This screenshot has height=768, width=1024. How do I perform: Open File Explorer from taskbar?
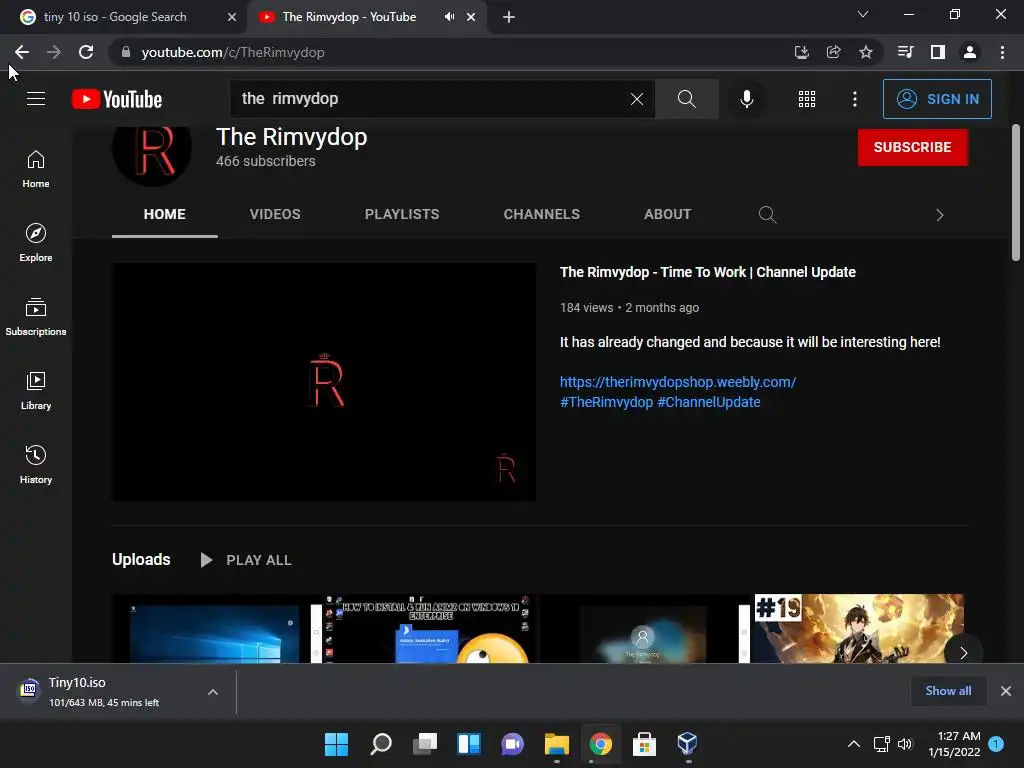tap(556, 744)
